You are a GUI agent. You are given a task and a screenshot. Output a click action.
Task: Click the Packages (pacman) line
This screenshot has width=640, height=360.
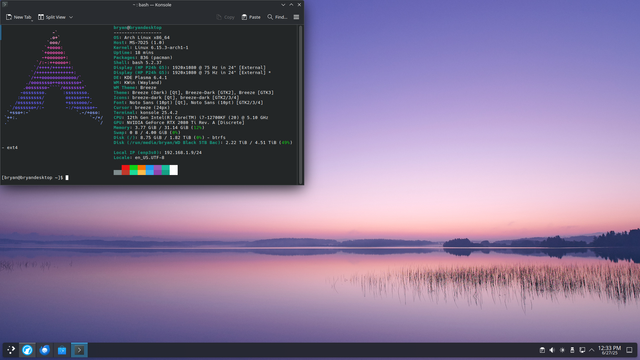pos(143,58)
